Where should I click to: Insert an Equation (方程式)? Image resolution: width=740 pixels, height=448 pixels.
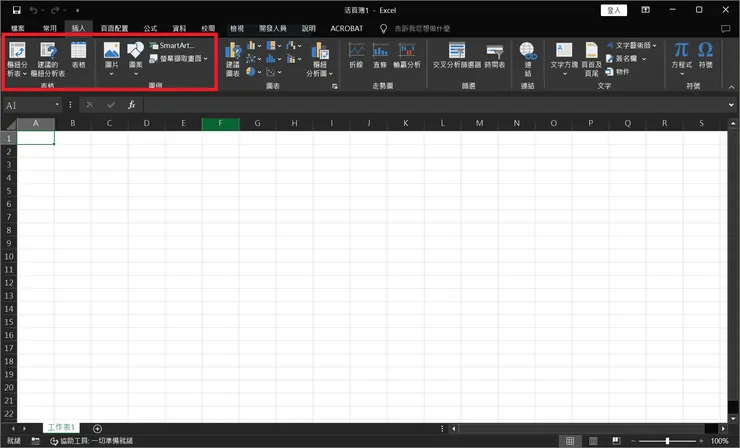[681, 59]
